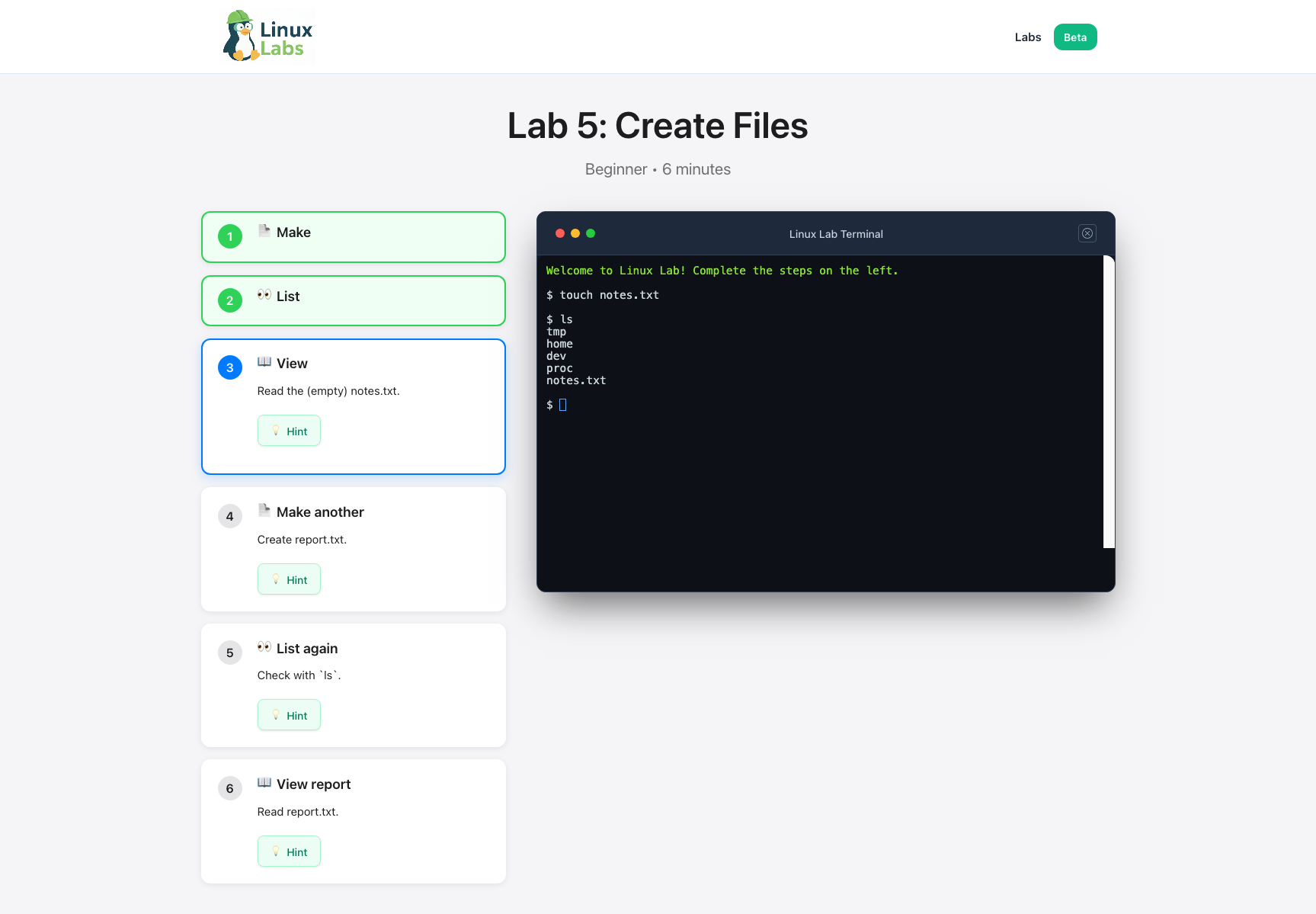
Task: Click the terminal welcome message
Action: (x=722, y=271)
